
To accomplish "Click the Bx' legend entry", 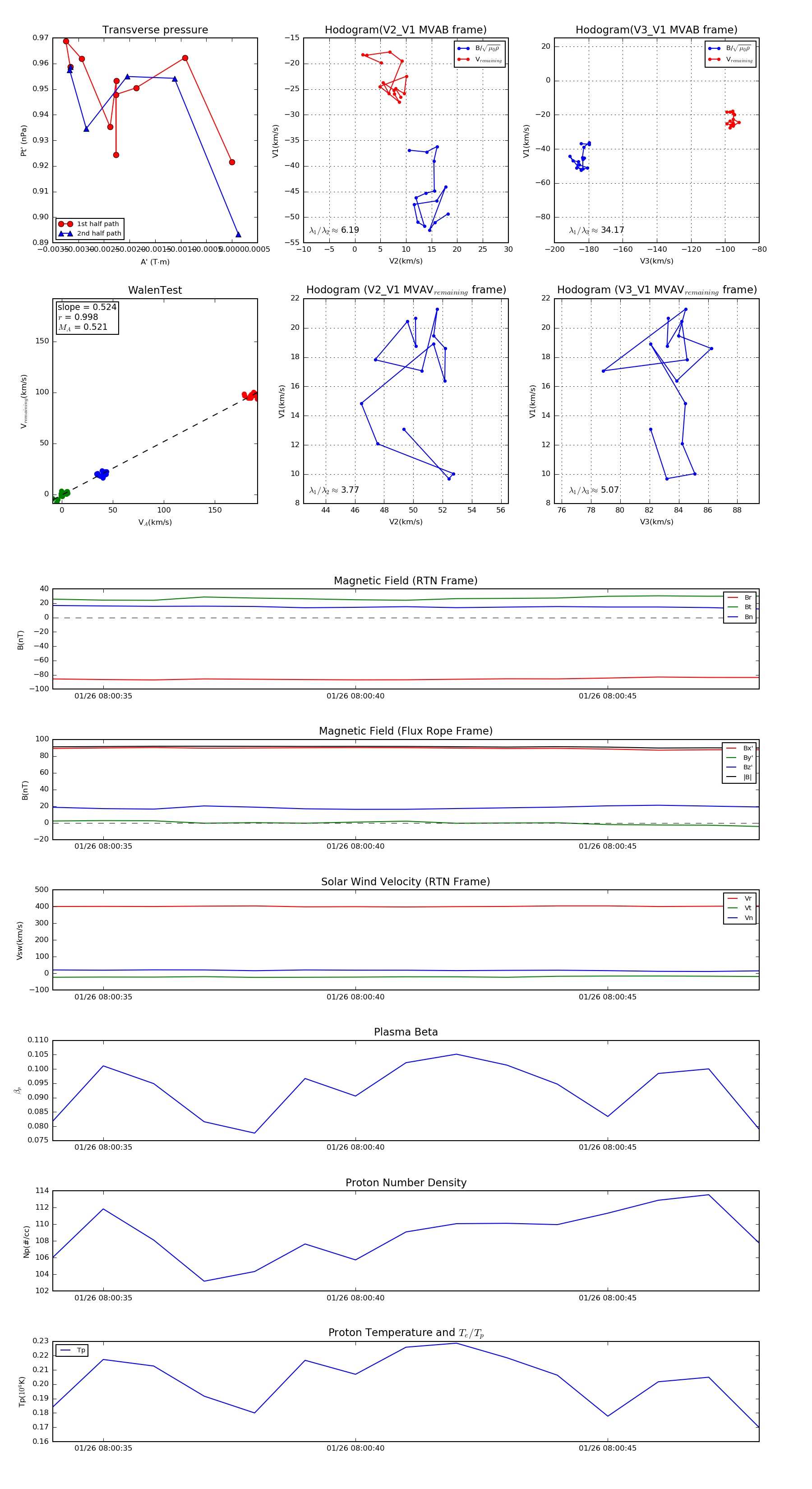I will pyautogui.click(x=740, y=748).
